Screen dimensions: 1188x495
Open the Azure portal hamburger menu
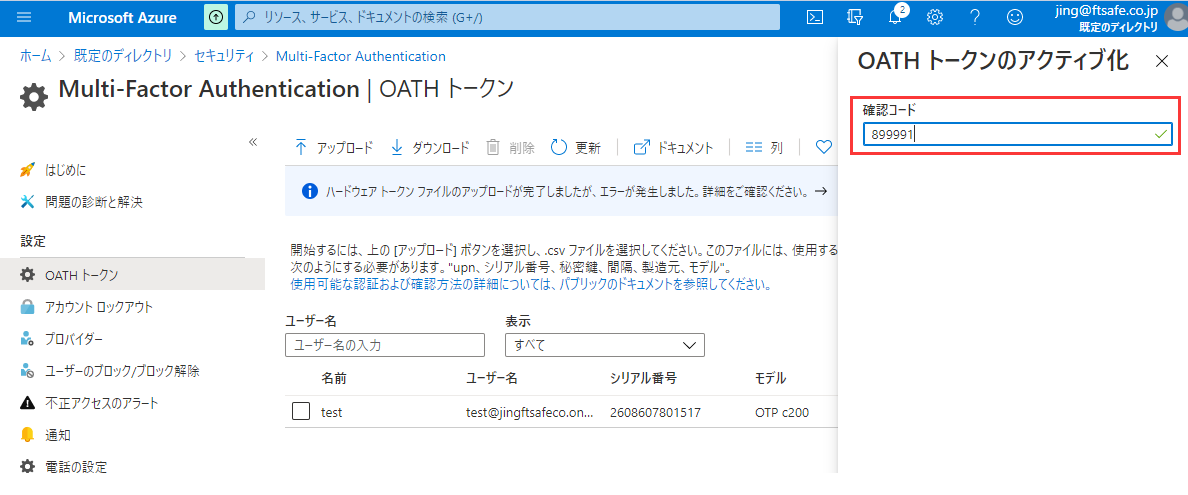pos(24,17)
